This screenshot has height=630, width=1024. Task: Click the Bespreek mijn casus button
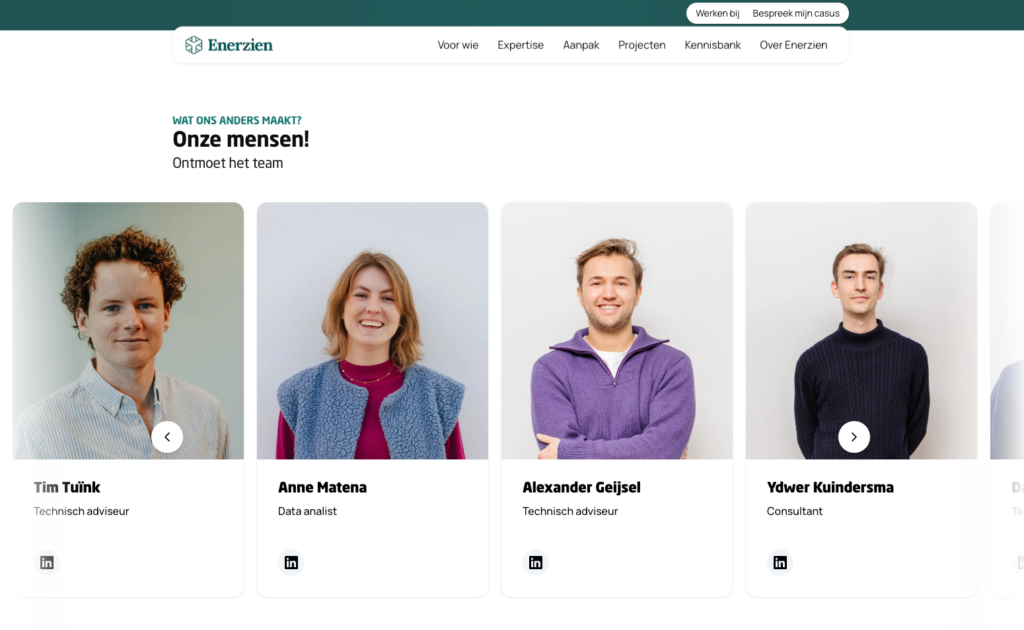796,13
